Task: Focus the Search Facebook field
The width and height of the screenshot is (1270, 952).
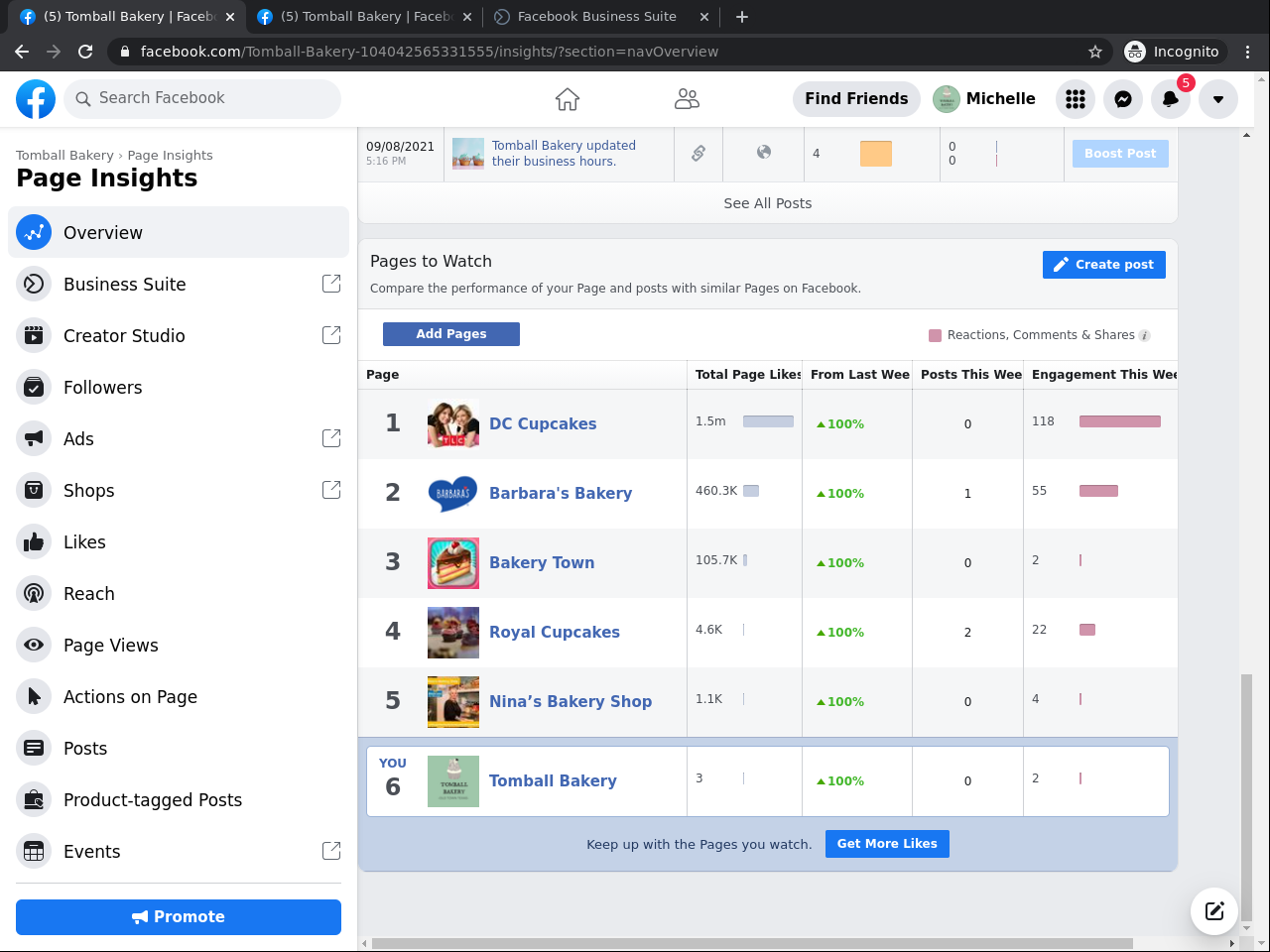Action: [x=202, y=99]
